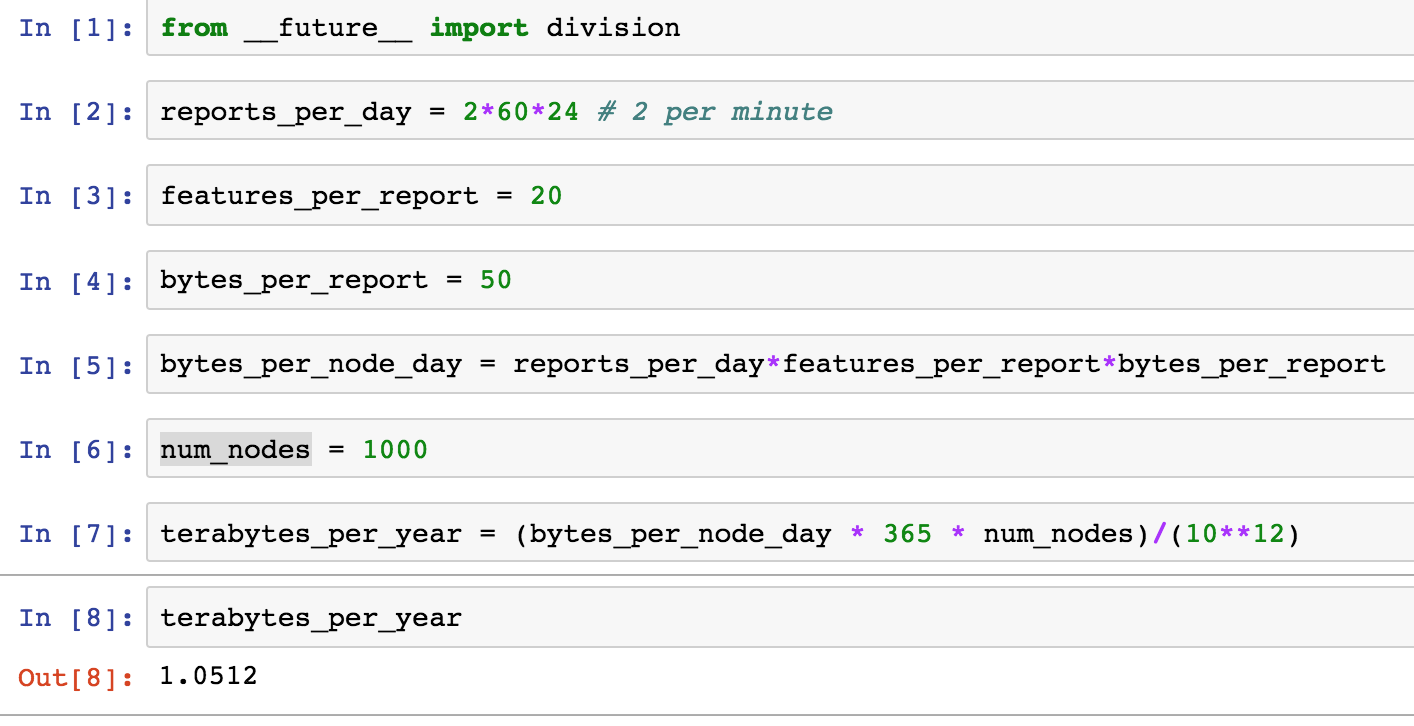
Task: Click the 10**12 divisor in cell 7
Action: [1235, 533]
